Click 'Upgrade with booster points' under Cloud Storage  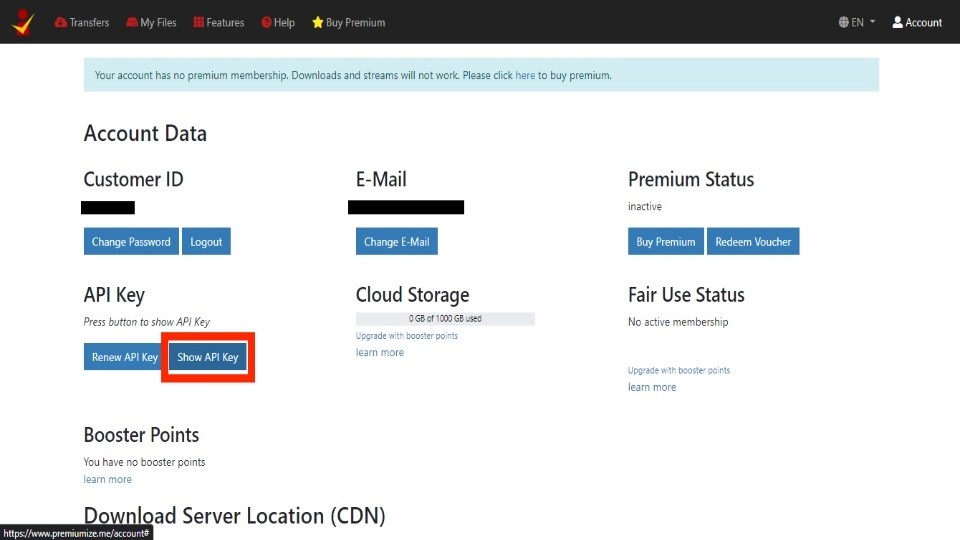point(407,336)
